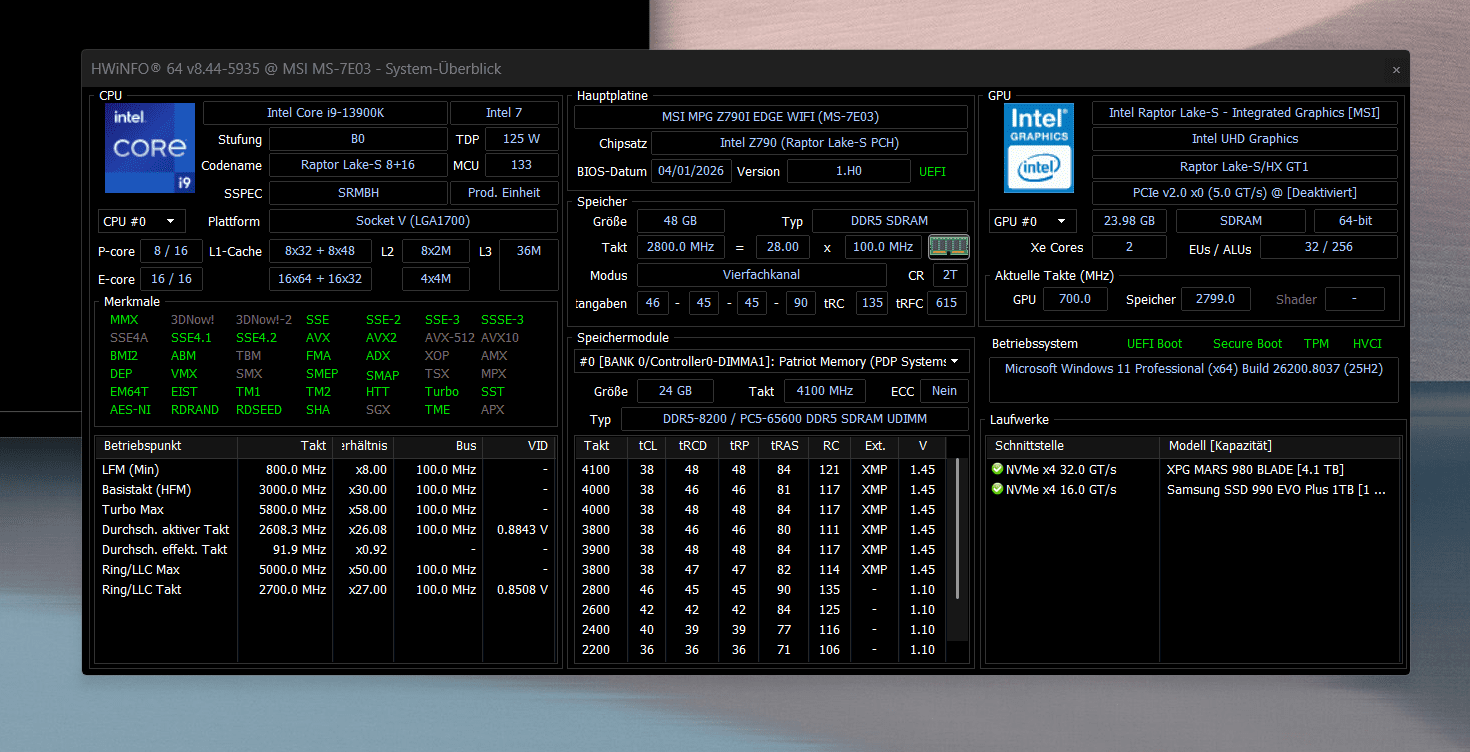Click the module clock 4100 MHz field
The image size is (1470, 752).
tap(826, 391)
